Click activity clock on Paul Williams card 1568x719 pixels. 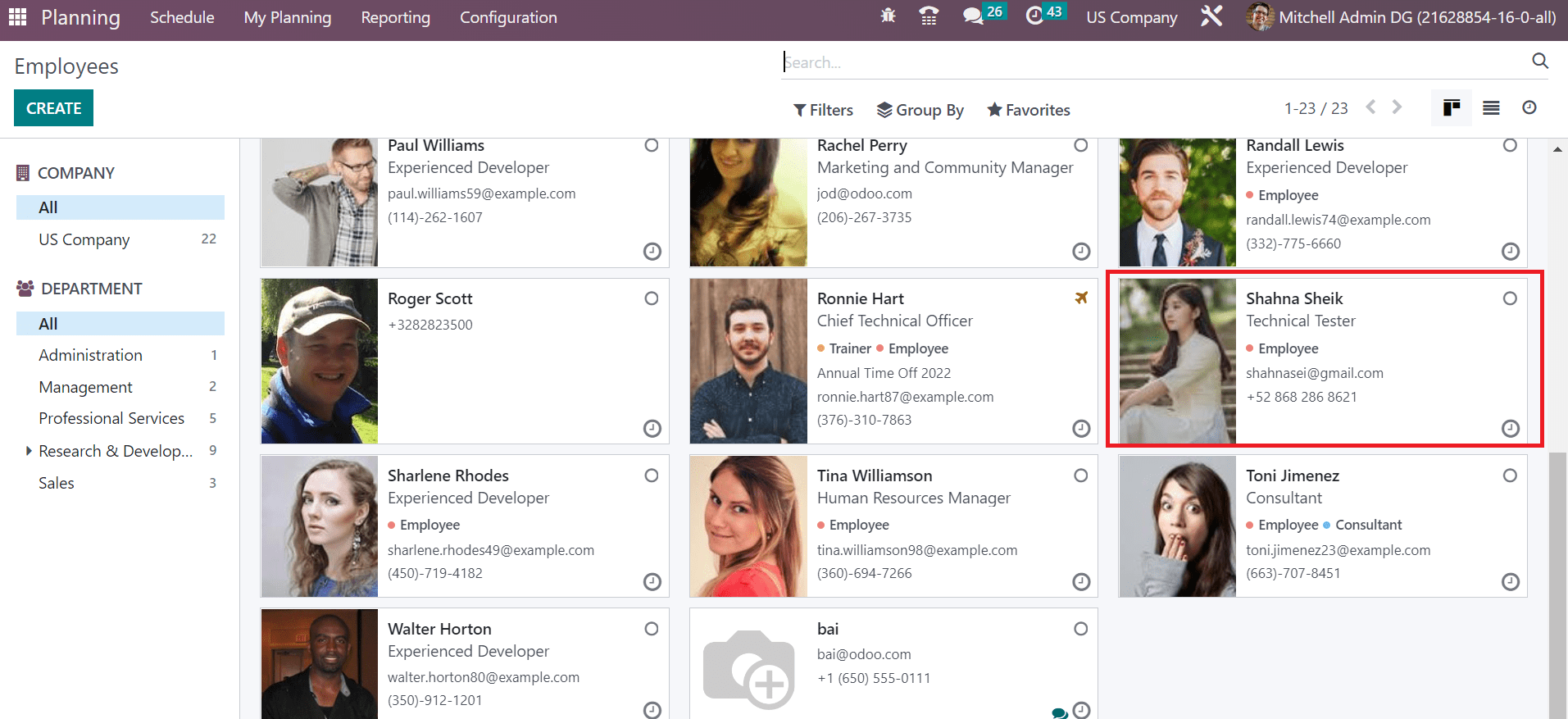[x=652, y=252]
